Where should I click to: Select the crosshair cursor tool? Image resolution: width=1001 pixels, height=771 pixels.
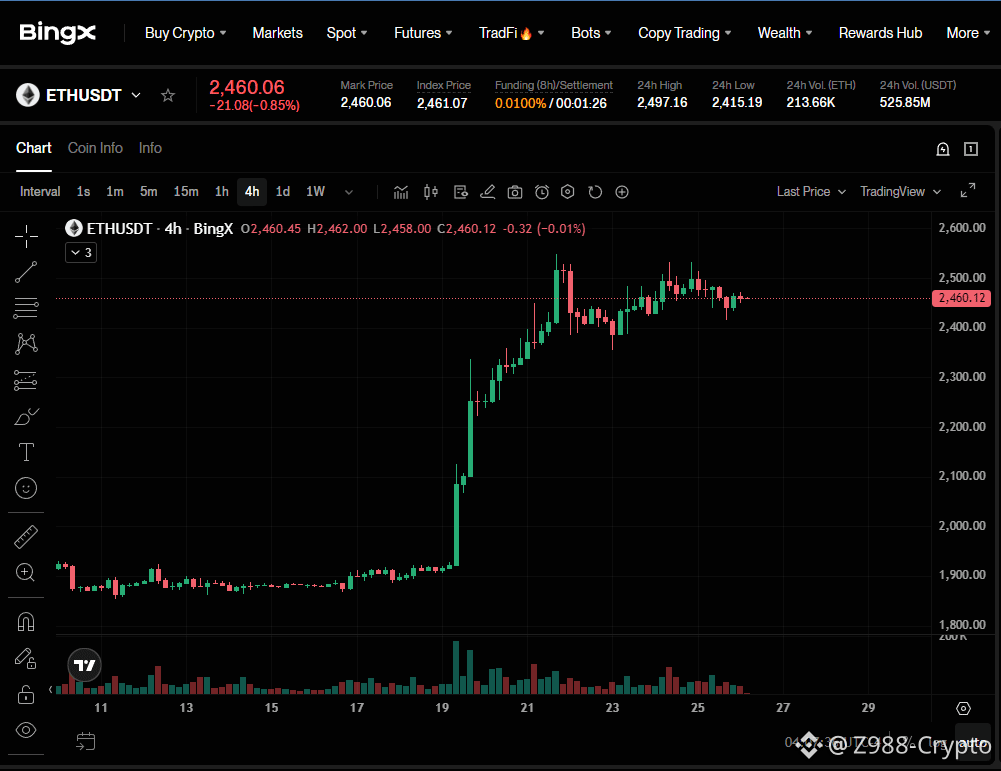26,236
